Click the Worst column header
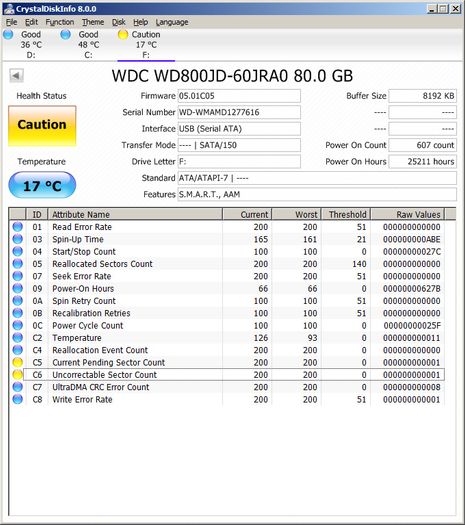 click(x=297, y=214)
